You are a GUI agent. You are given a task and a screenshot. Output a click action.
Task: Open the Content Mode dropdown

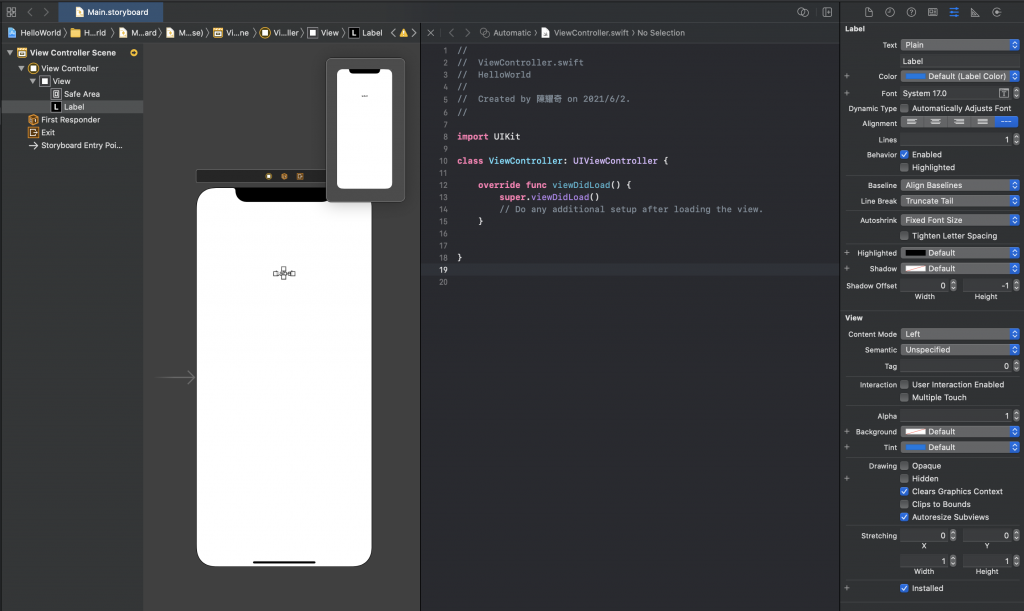[x=960, y=334]
